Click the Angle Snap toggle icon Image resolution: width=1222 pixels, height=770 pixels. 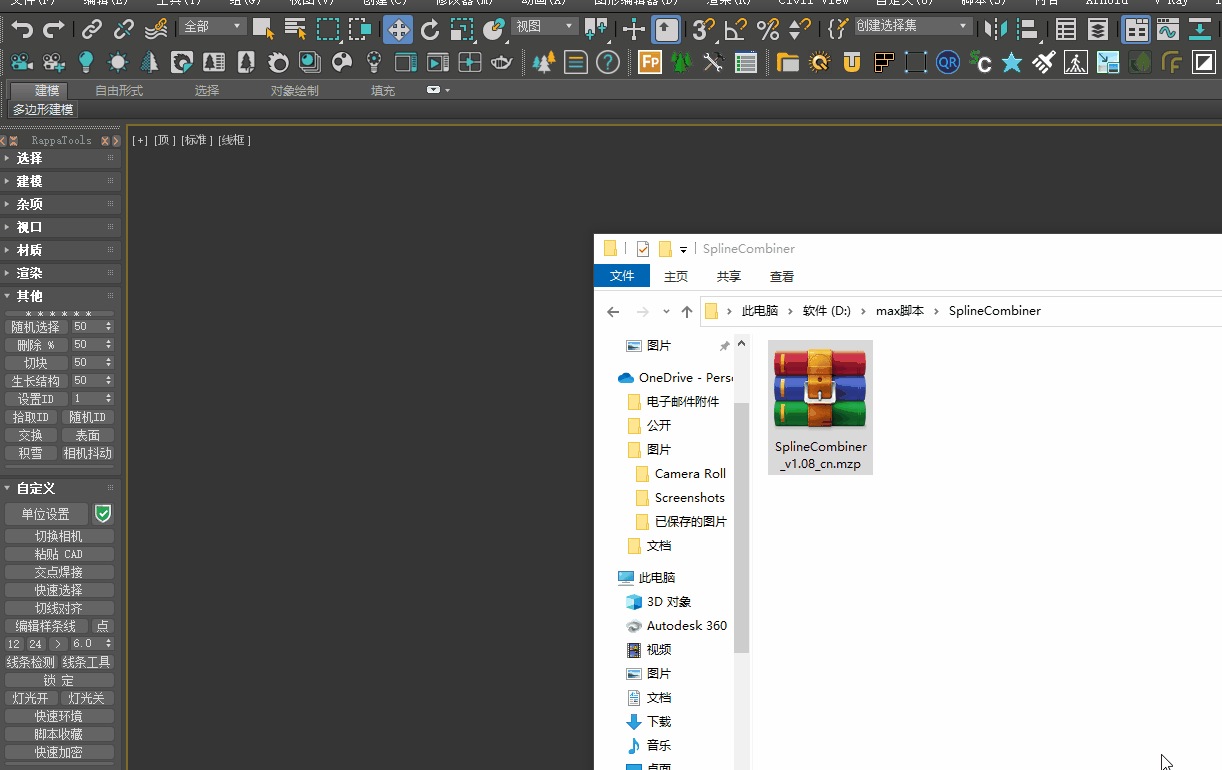(736, 29)
